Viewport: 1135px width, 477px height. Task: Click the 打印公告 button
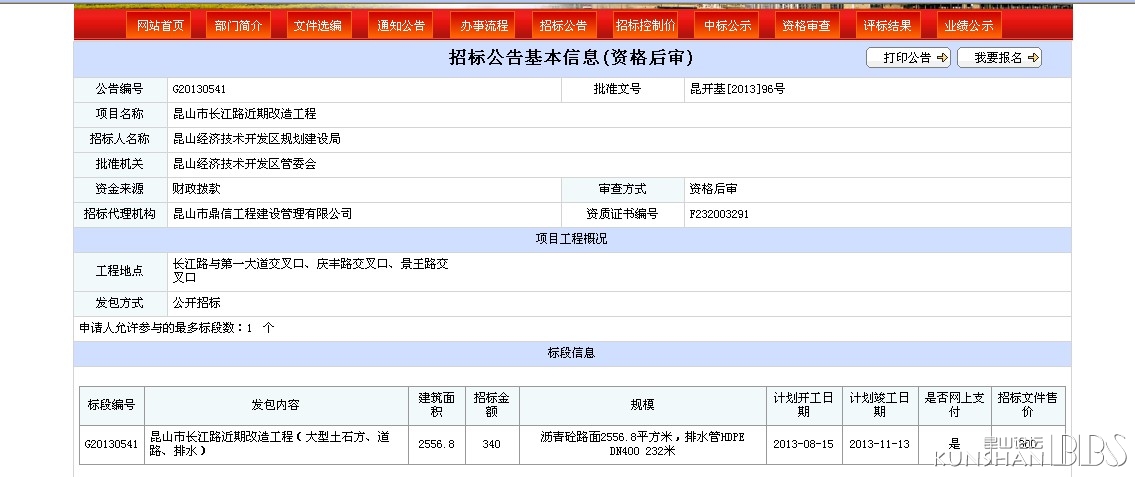click(908, 58)
